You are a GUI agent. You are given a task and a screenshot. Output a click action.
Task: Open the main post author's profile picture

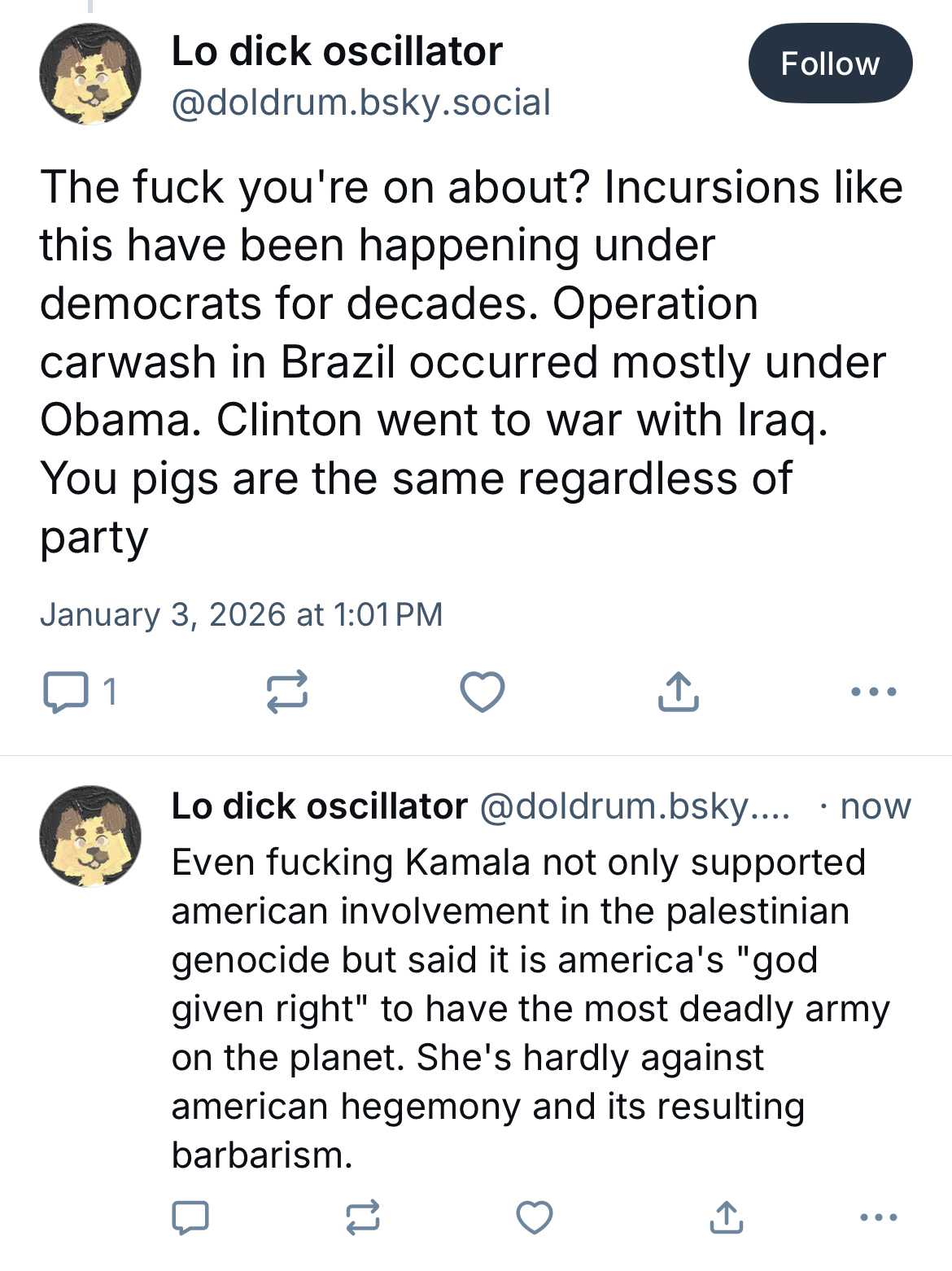tap(90, 74)
